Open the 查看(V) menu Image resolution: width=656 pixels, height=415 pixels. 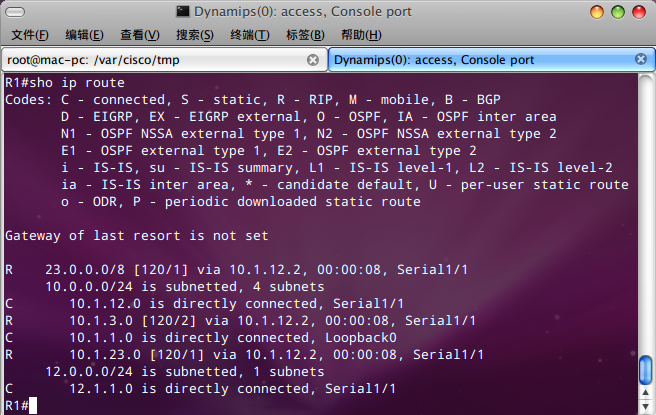click(x=140, y=35)
